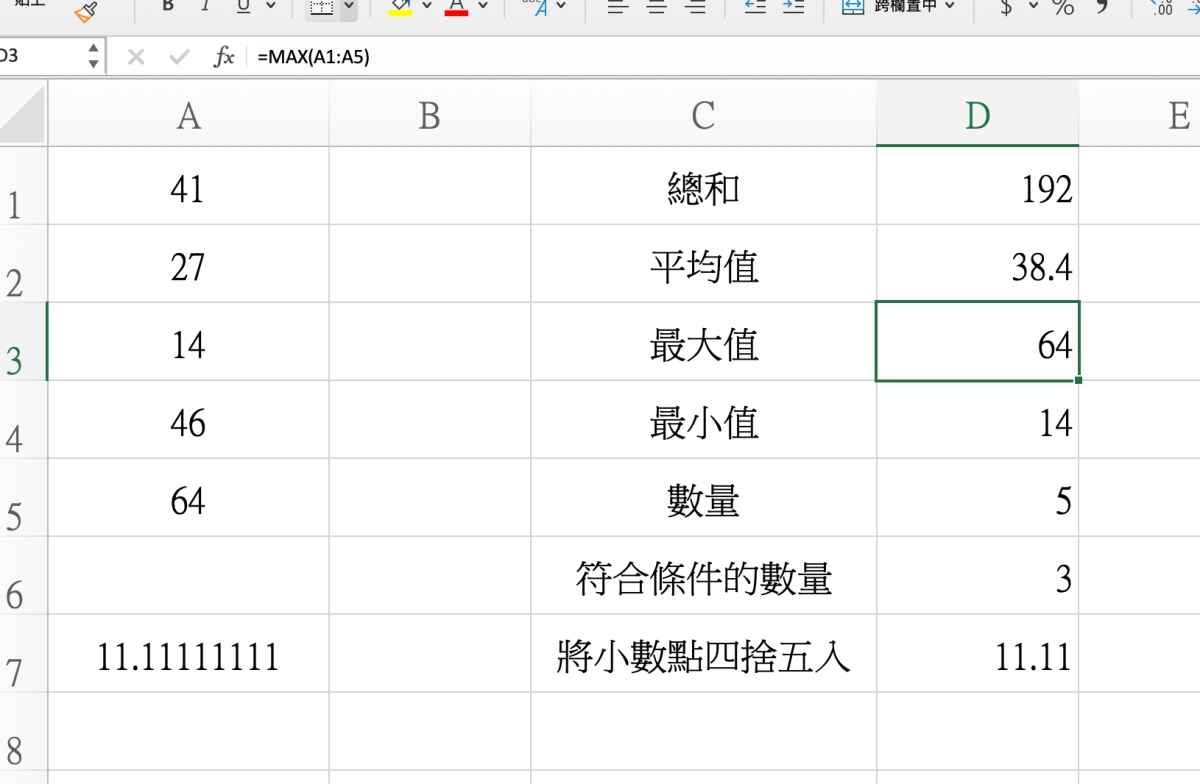Click the fill handle of cell D3
1200x784 pixels.
point(1079,381)
